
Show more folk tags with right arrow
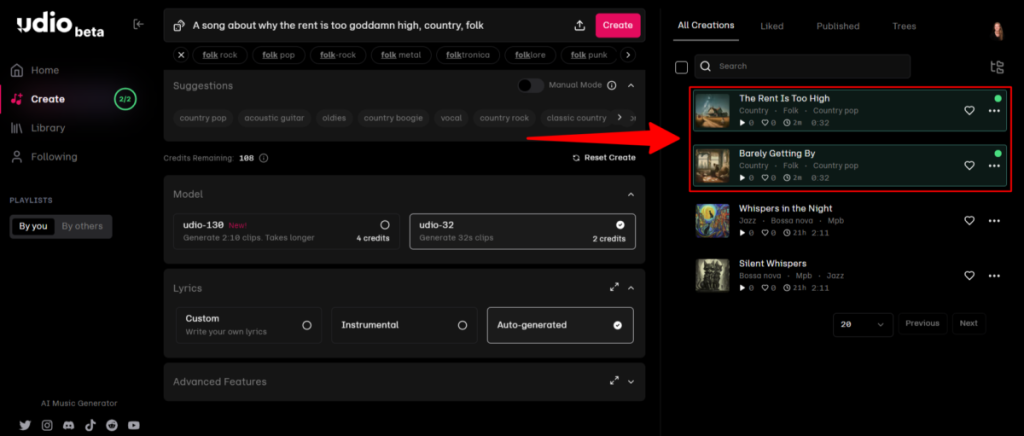tap(628, 55)
